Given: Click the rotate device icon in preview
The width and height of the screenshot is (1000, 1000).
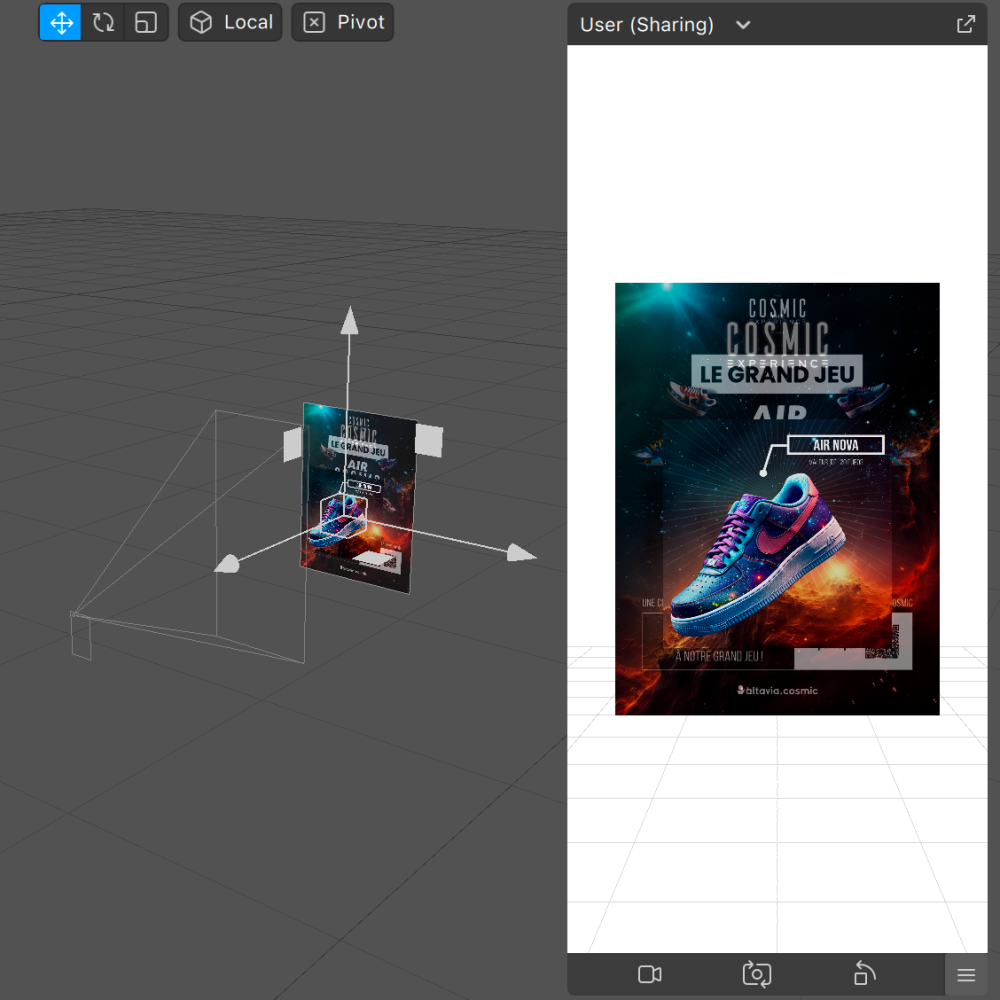Looking at the screenshot, I should point(864,974).
